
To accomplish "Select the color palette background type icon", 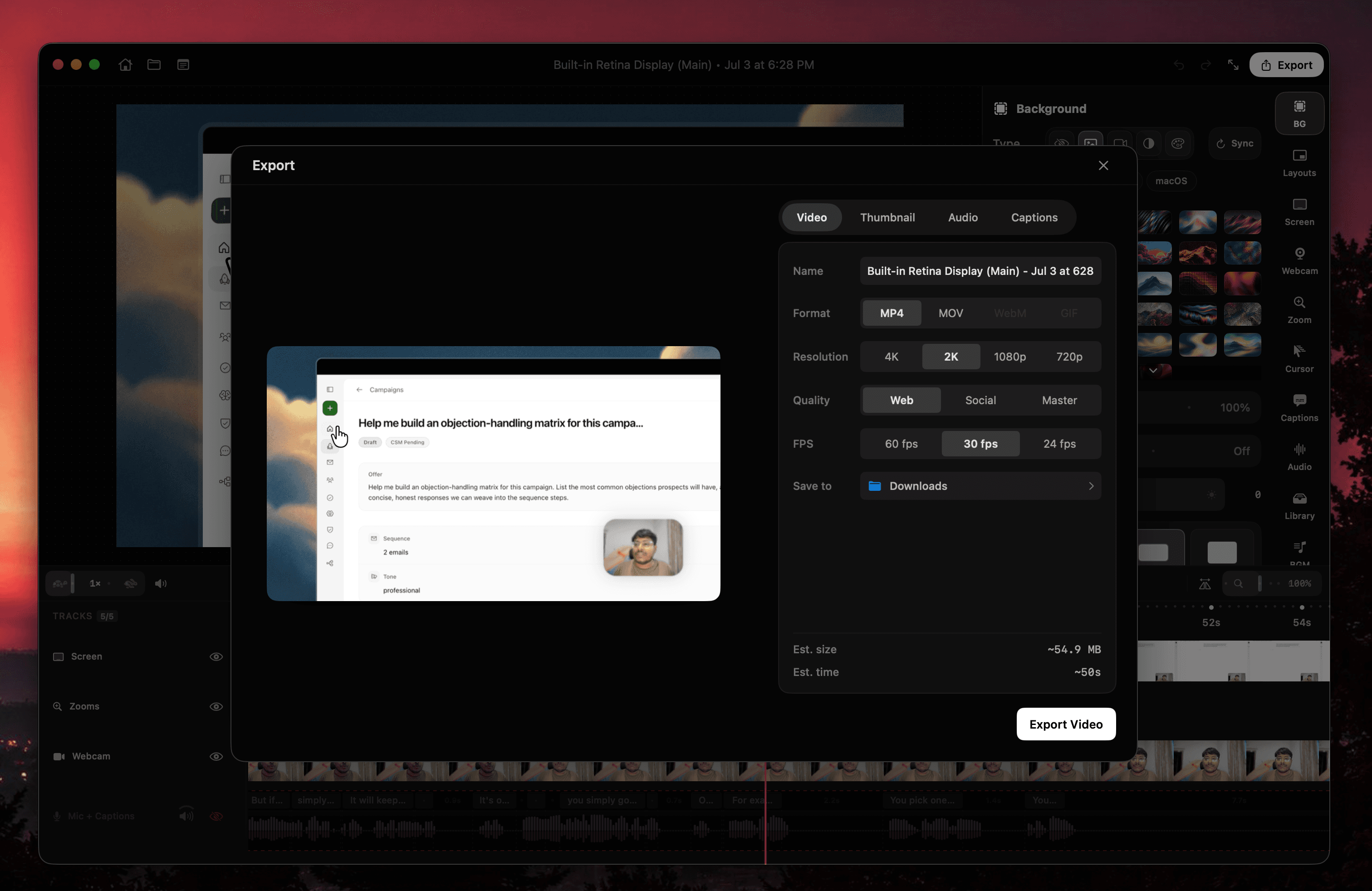I will [1178, 143].
